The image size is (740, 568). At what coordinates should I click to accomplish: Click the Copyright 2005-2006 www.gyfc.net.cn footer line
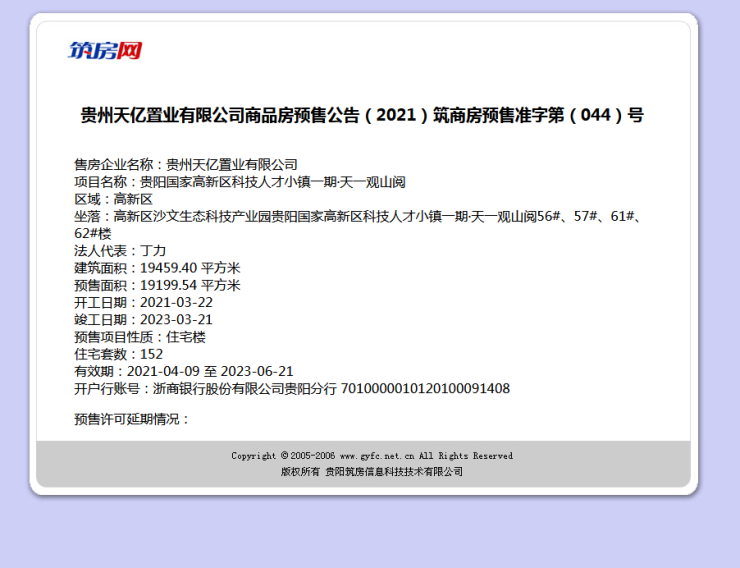(x=372, y=456)
